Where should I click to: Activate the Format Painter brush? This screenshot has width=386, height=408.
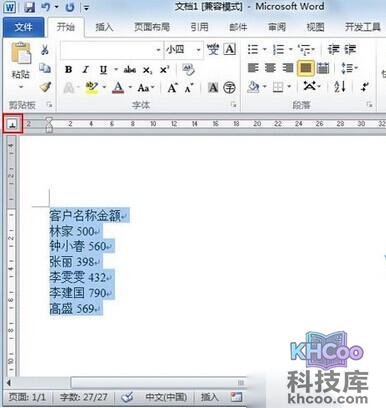coord(45,87)
